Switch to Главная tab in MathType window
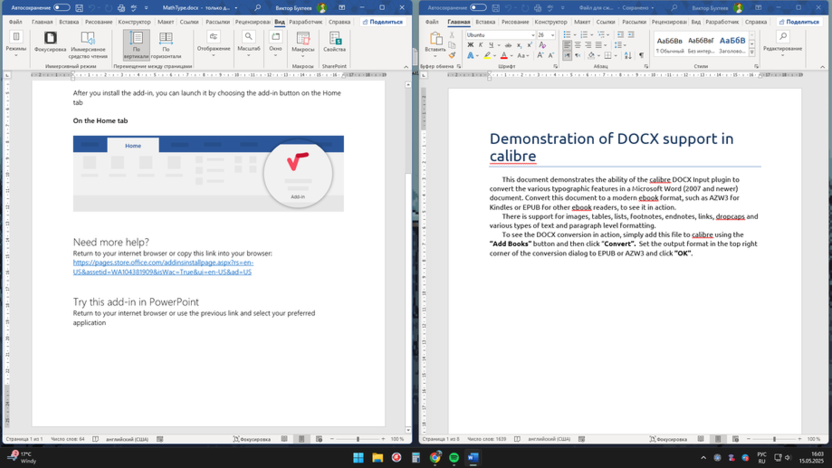The height and width of the screenshot is (468, 832). (42, 22)
